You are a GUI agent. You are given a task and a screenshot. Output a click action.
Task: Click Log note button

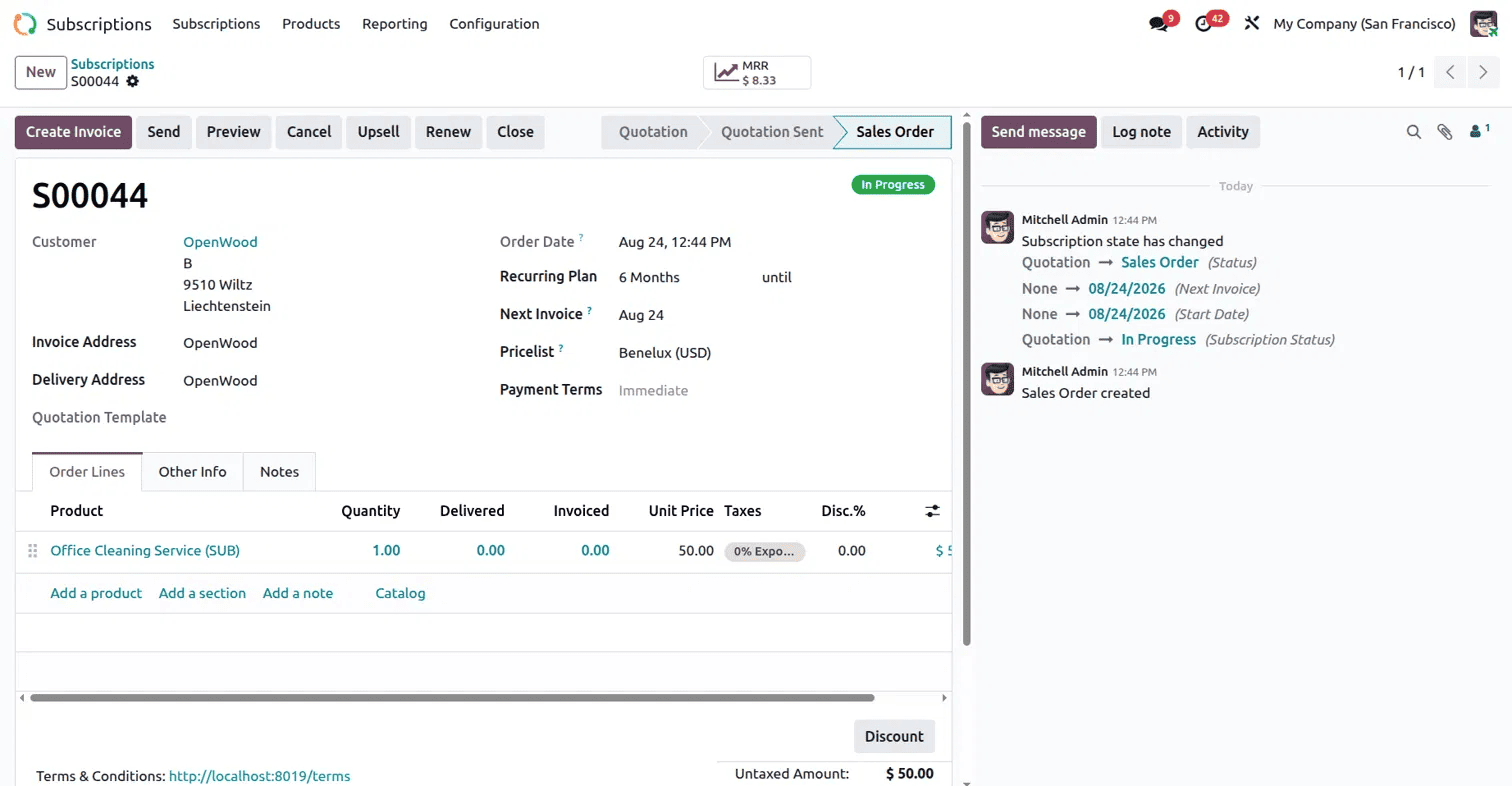tap(1142, 132)
